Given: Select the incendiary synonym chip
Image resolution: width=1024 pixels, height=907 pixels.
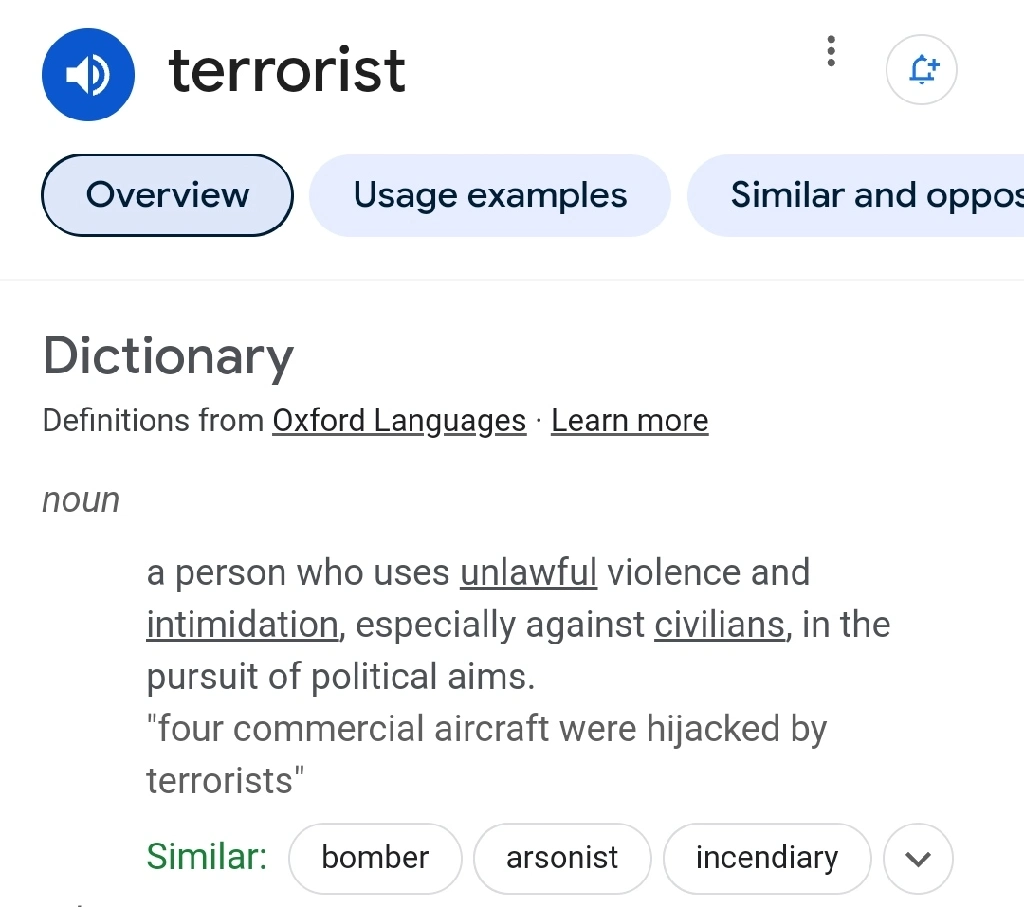Looking at the screenshot, I should tap(767, 858).
